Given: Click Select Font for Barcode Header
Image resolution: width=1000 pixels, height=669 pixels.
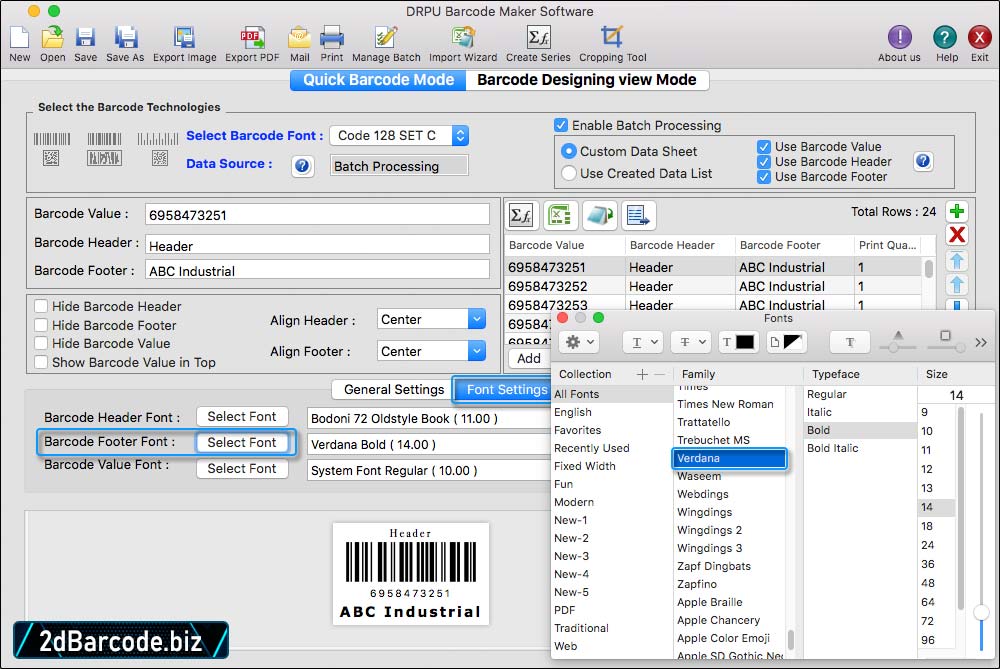Looking at the screenshot, I should click(x=242, y=416).
